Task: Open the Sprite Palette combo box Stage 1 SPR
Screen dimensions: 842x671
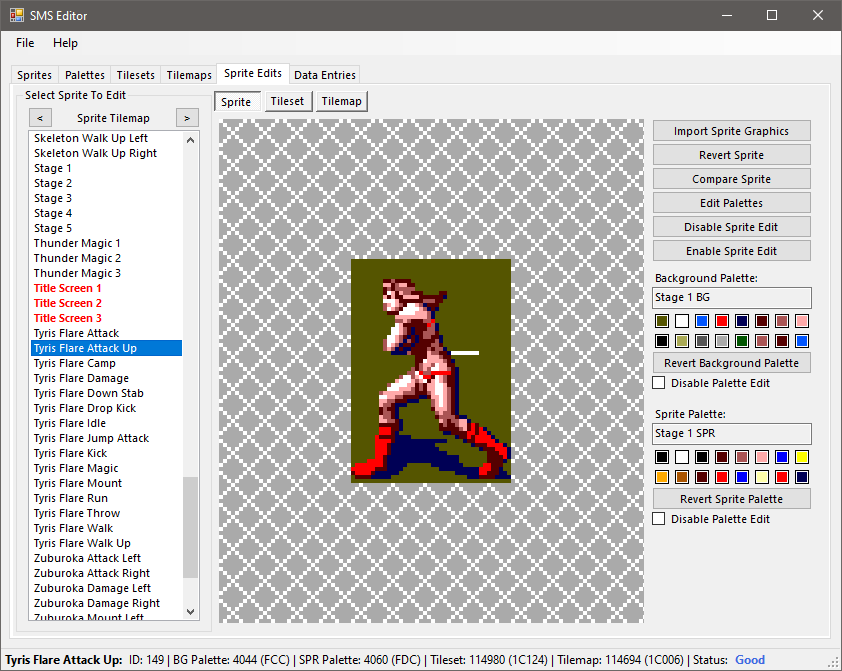Action: coord(731,433)
